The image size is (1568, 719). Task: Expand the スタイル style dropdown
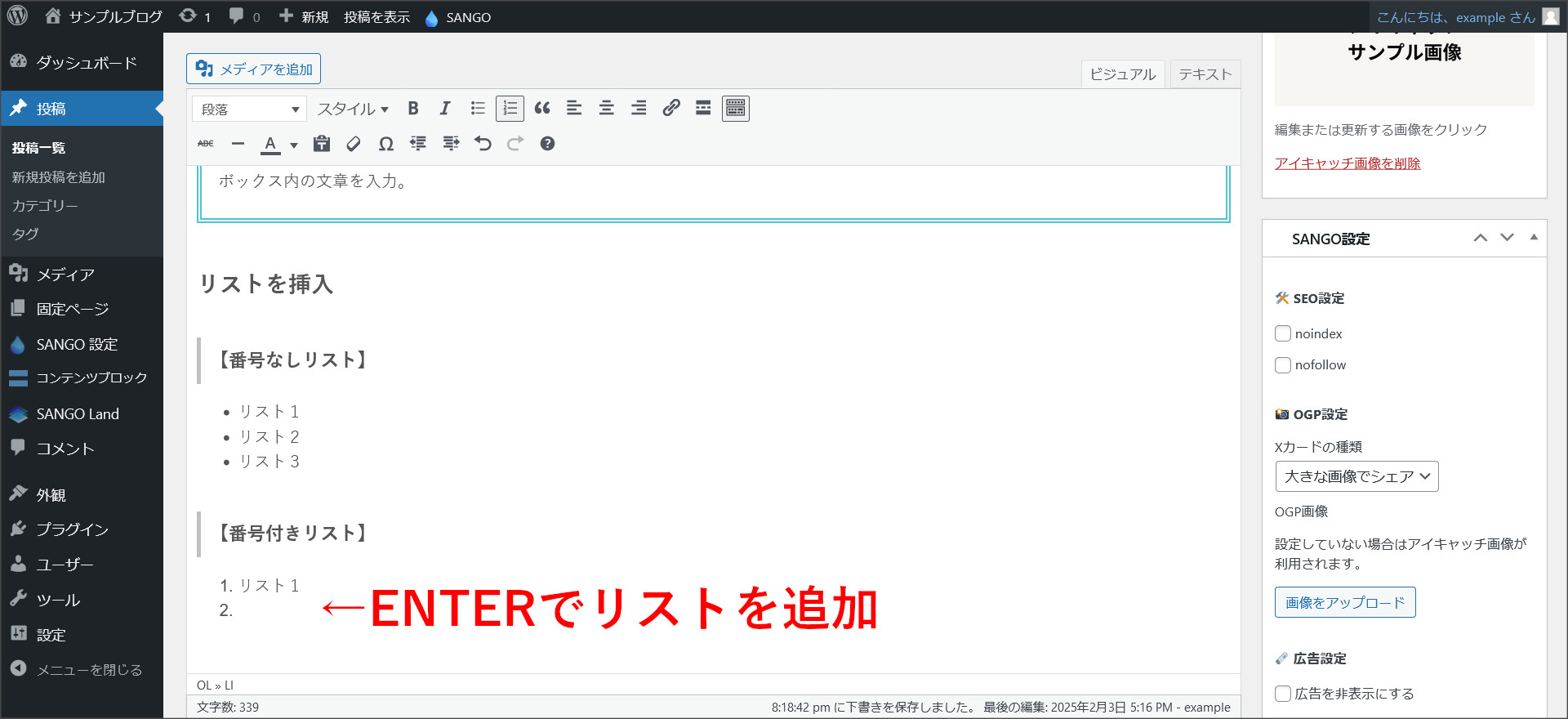(353, 109)
